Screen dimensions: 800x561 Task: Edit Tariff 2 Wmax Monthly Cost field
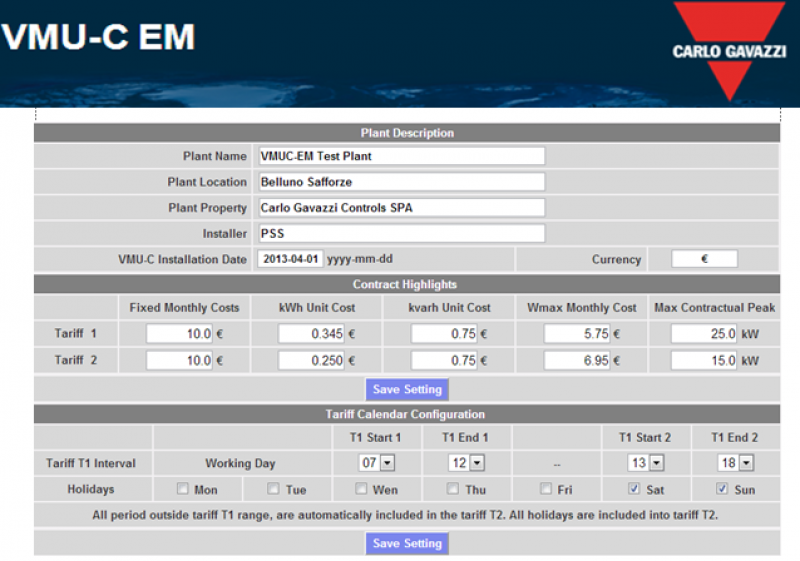tap(577, 360)
